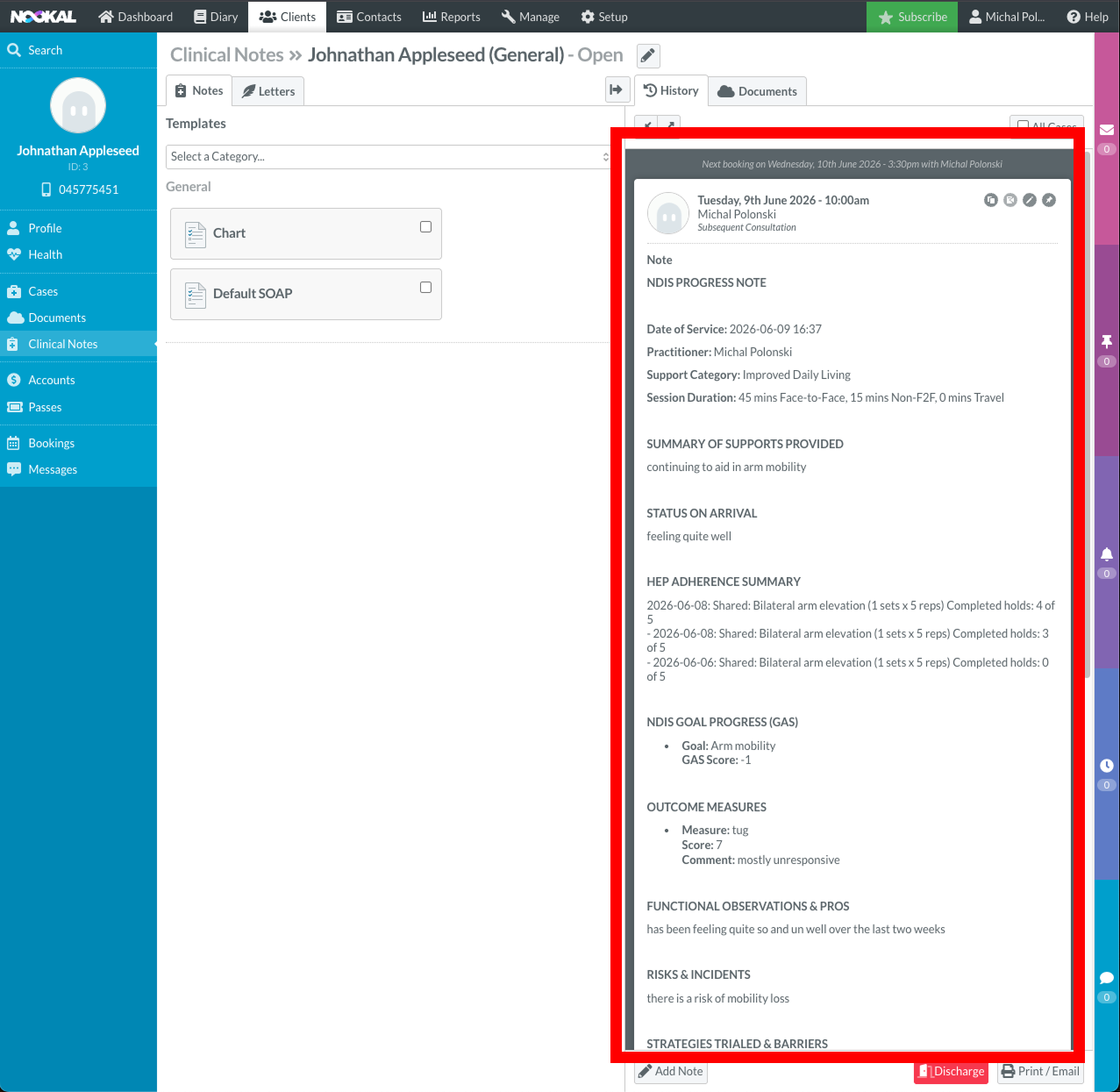1120x1092 pixels.
Task: Click the pin note icon
Action: 1049,200
